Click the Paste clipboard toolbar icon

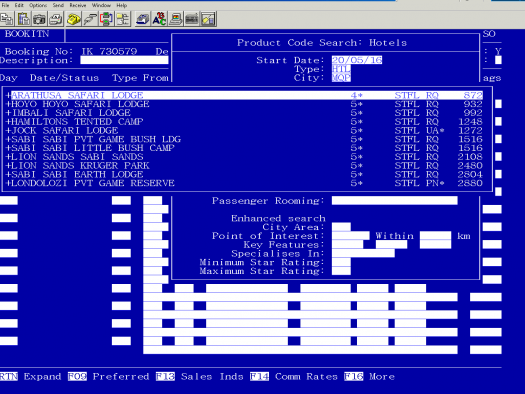pos(23,19)
